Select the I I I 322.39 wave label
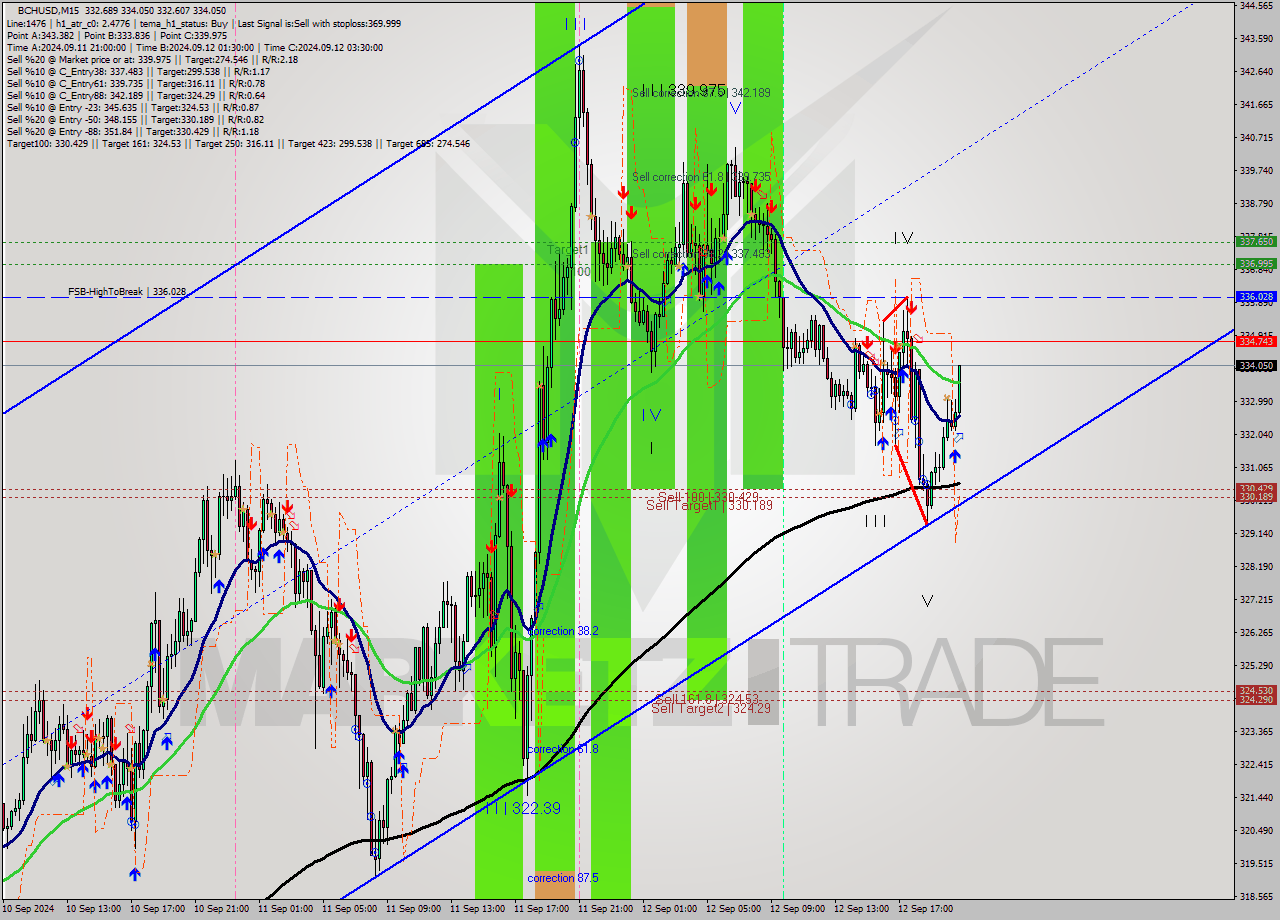Viewport: 1280px width, 920px height. click(522, 808)
